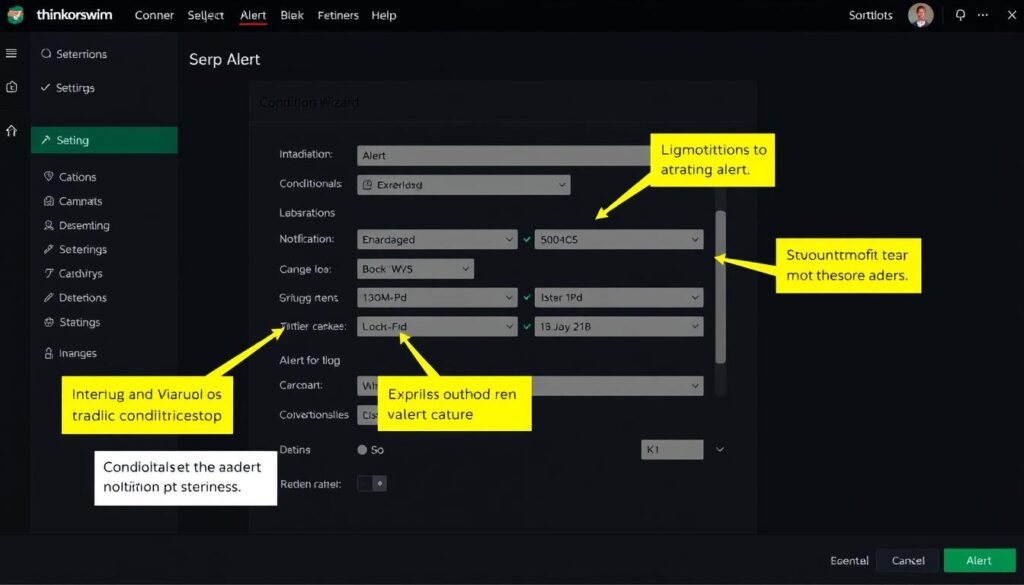Open the Ister 1Pd dropdown
Screen dimensions: 1024x585
coord(619,298)
